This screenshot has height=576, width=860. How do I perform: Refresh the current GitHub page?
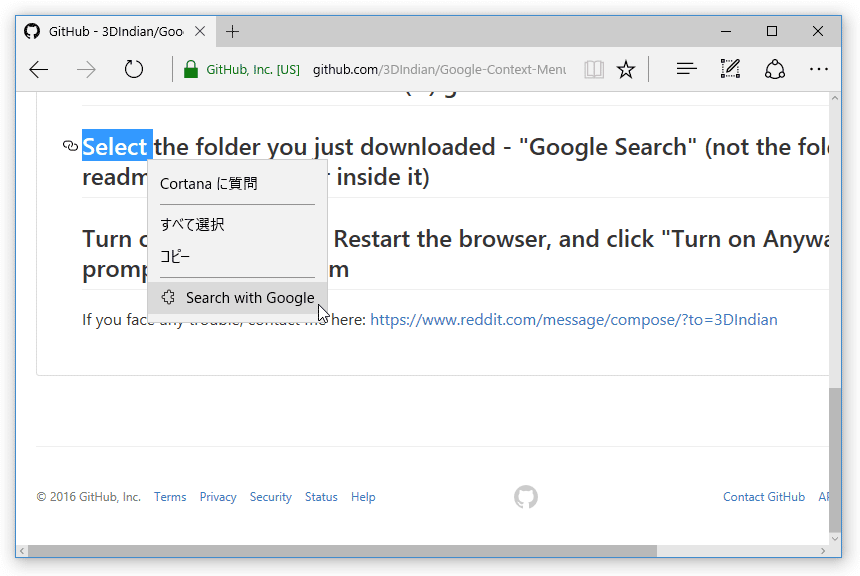coord(133,70)
